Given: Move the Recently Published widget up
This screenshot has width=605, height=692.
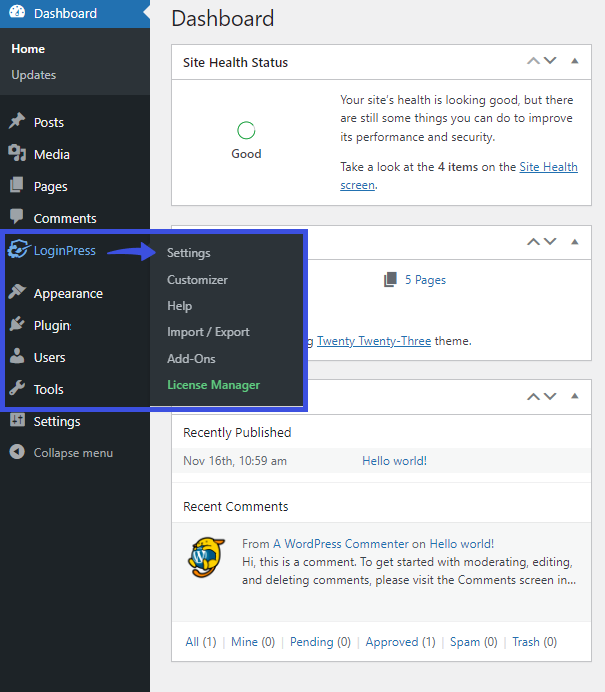Looking at the screenshot, I should tap(534, 396).
